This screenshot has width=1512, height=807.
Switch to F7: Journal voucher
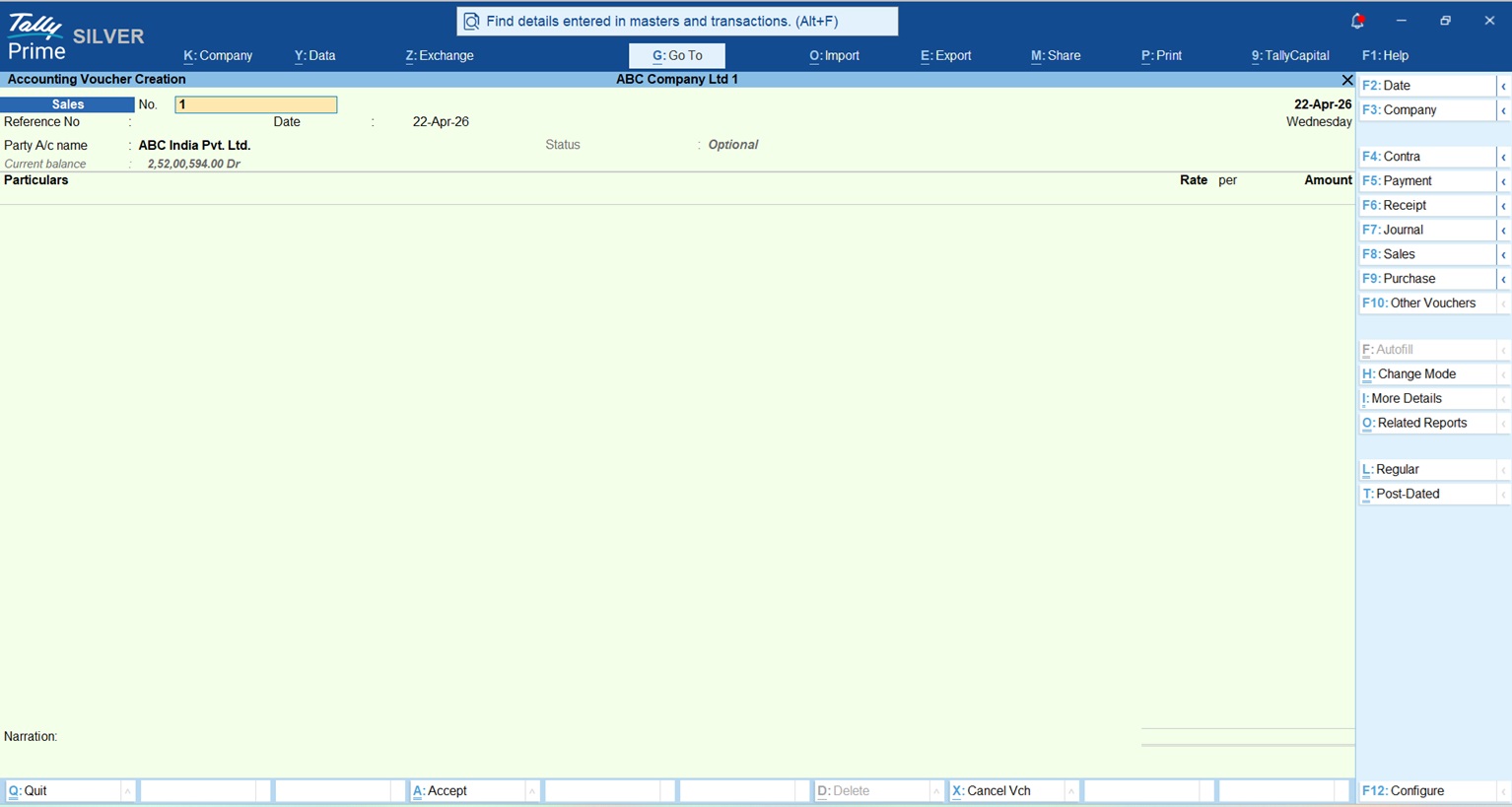[1427, 230]
